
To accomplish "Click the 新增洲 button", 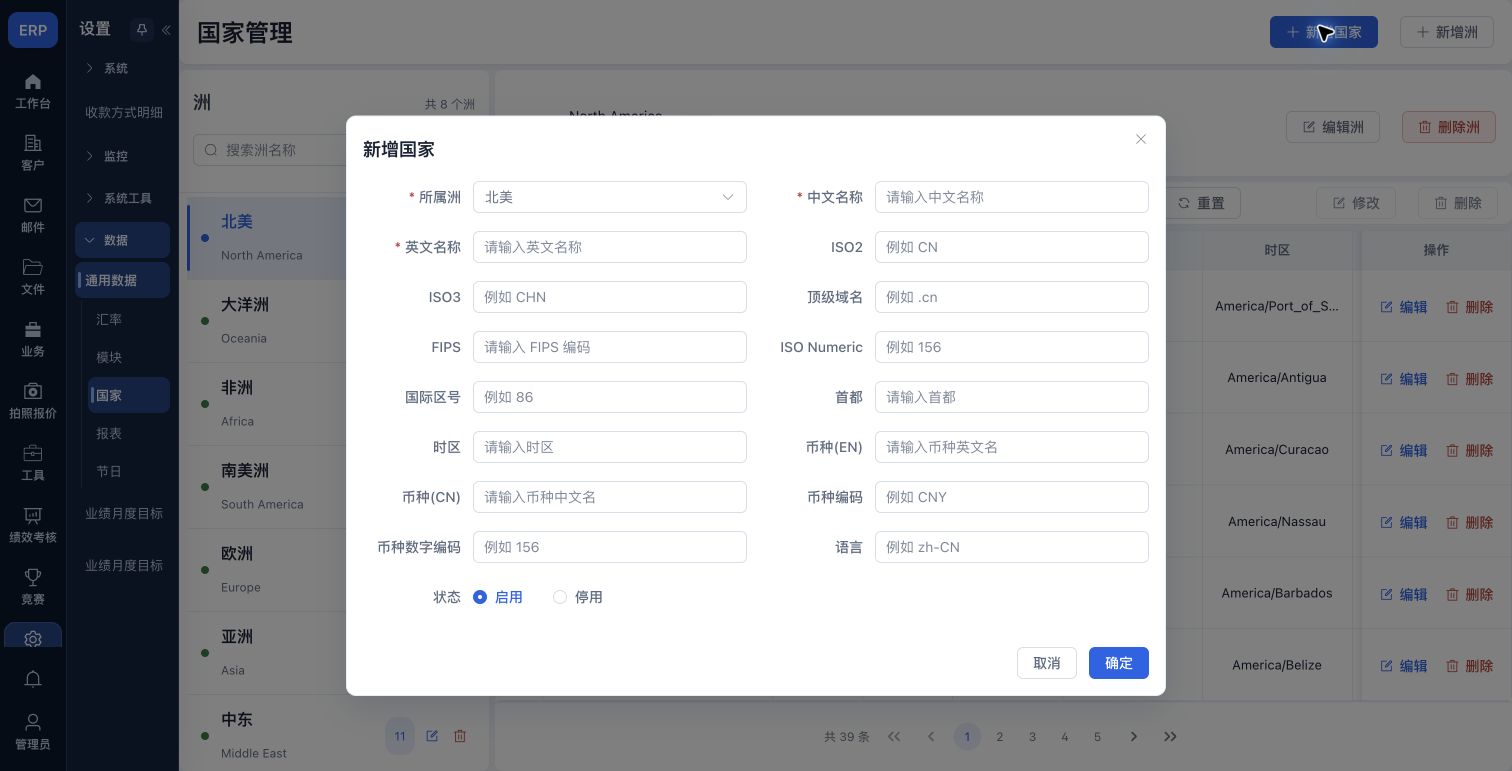I will click(1446, 32).
